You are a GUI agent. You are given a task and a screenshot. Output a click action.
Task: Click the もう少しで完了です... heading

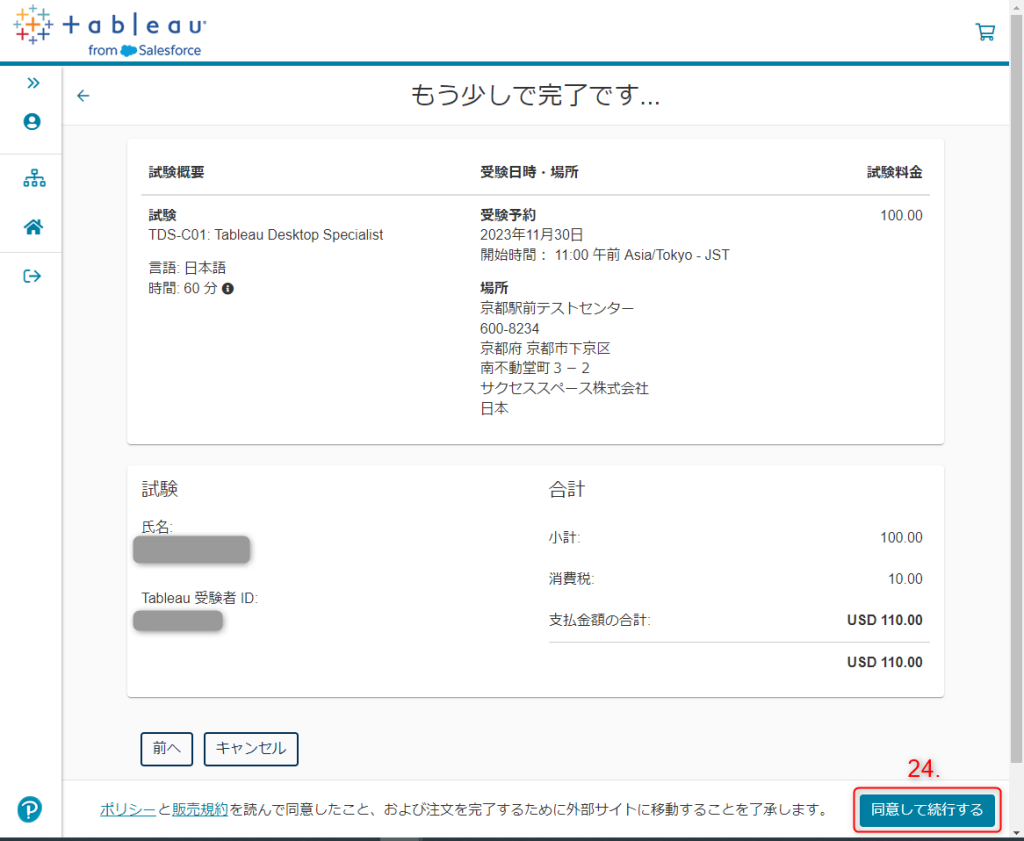[x=536, y=96]
